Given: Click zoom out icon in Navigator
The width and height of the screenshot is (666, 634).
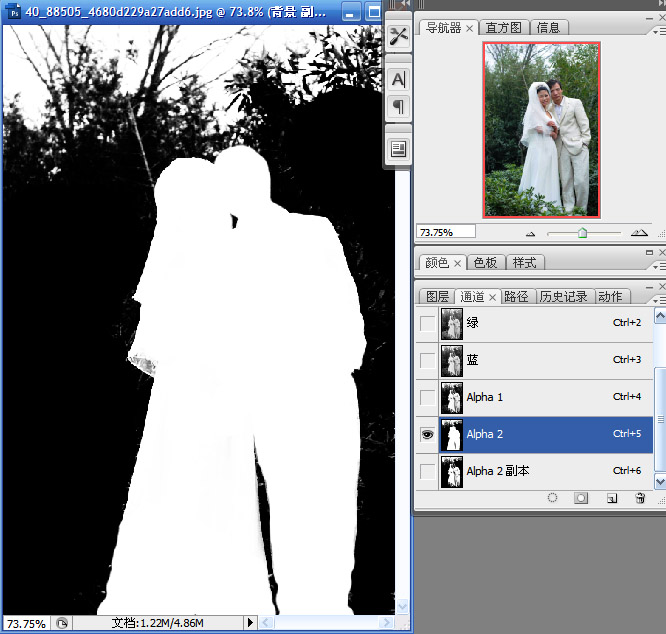Looking at the screenshot, I should point(530,234).
